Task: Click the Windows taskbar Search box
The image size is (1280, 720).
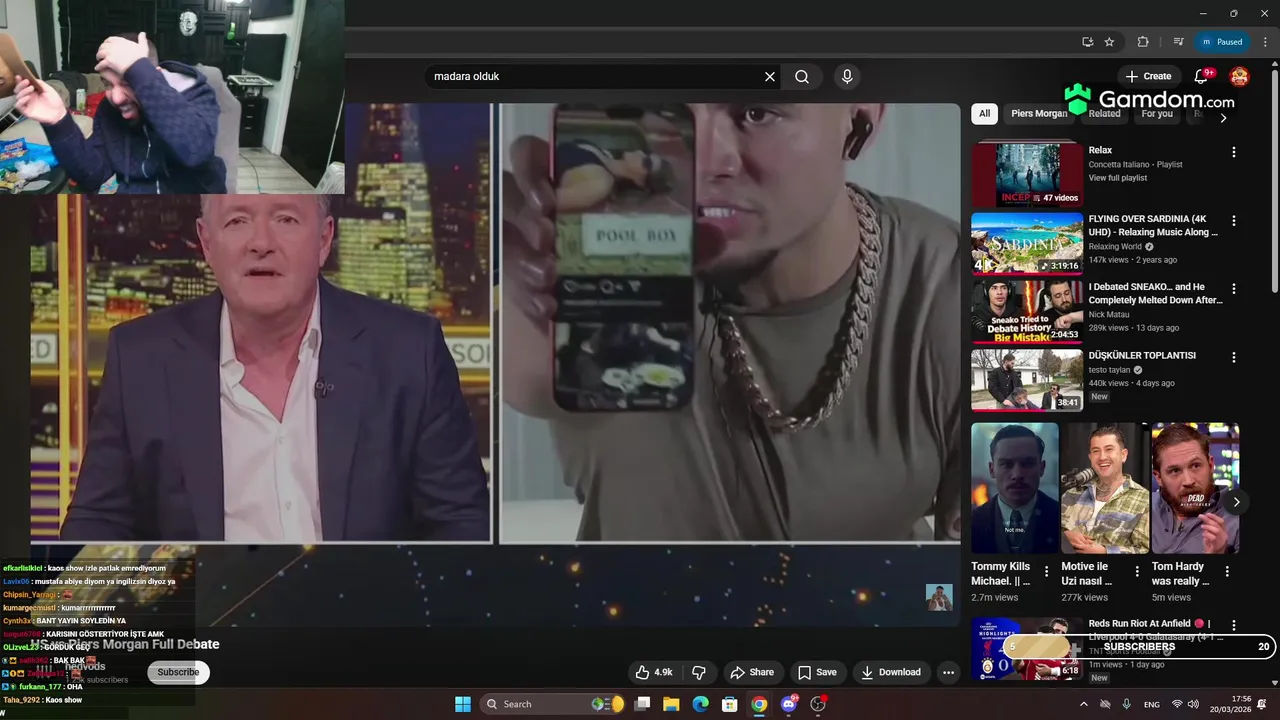Action: [x=553, y=704]
